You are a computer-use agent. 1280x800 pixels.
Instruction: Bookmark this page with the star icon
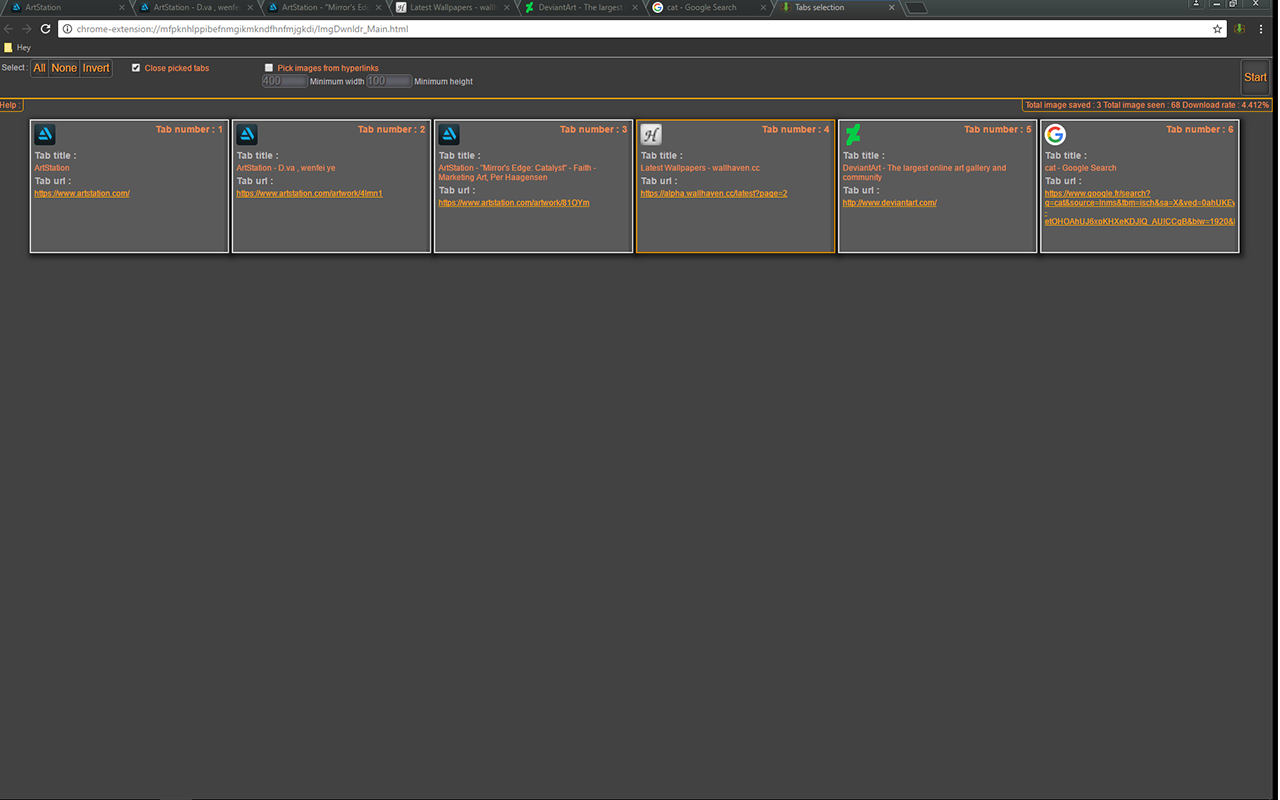point(1217,29)
